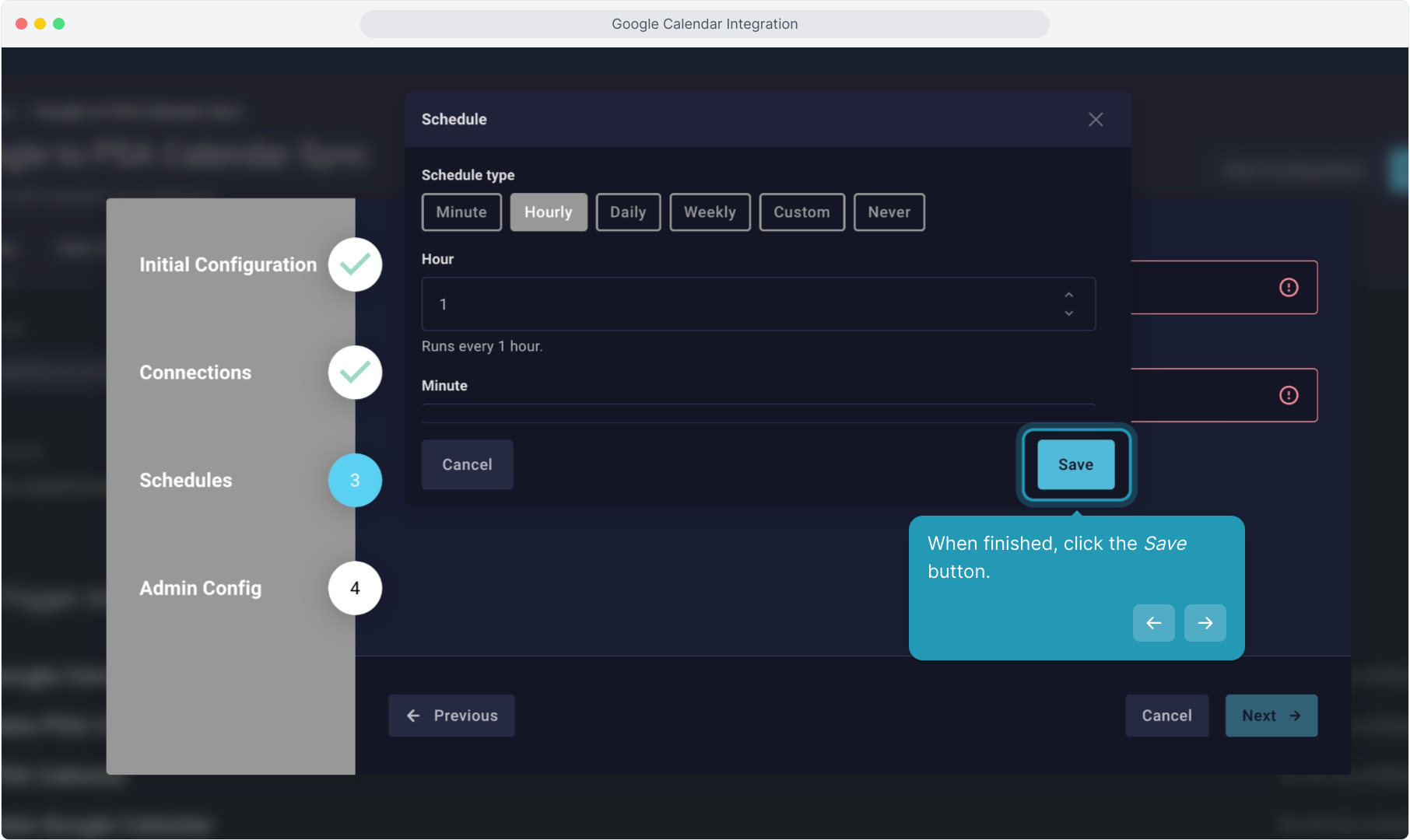This screenshot has height=840, width=1410.
Task: Click the Initial Configuration checkmark step icon
Action: pos(355,264)
